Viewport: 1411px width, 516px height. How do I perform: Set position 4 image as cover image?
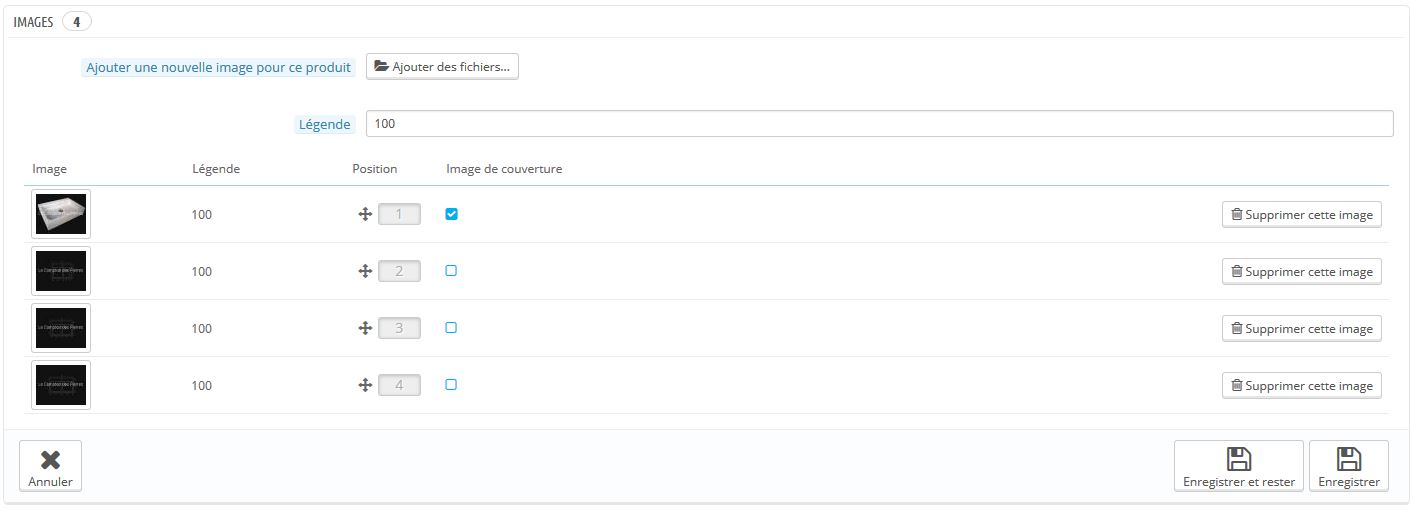click(x=451, y=385)
